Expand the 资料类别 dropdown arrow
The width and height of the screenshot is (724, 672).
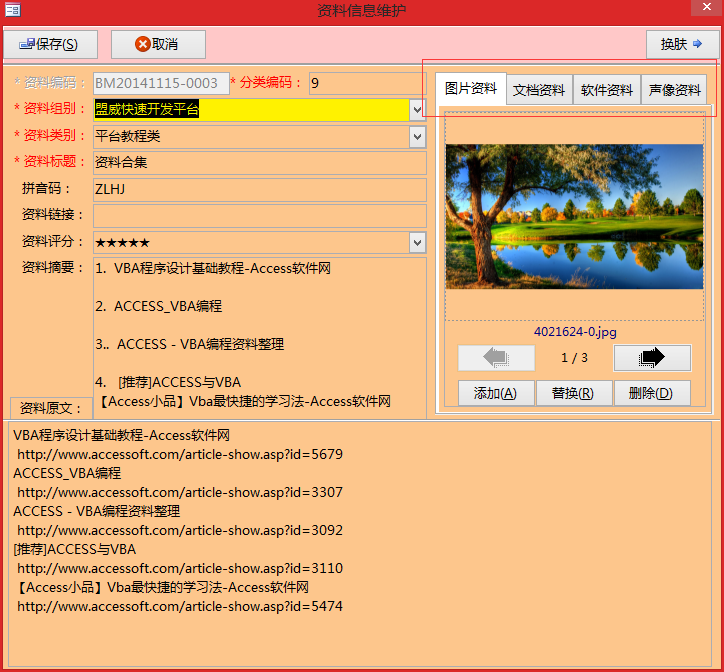coord(417,137)
